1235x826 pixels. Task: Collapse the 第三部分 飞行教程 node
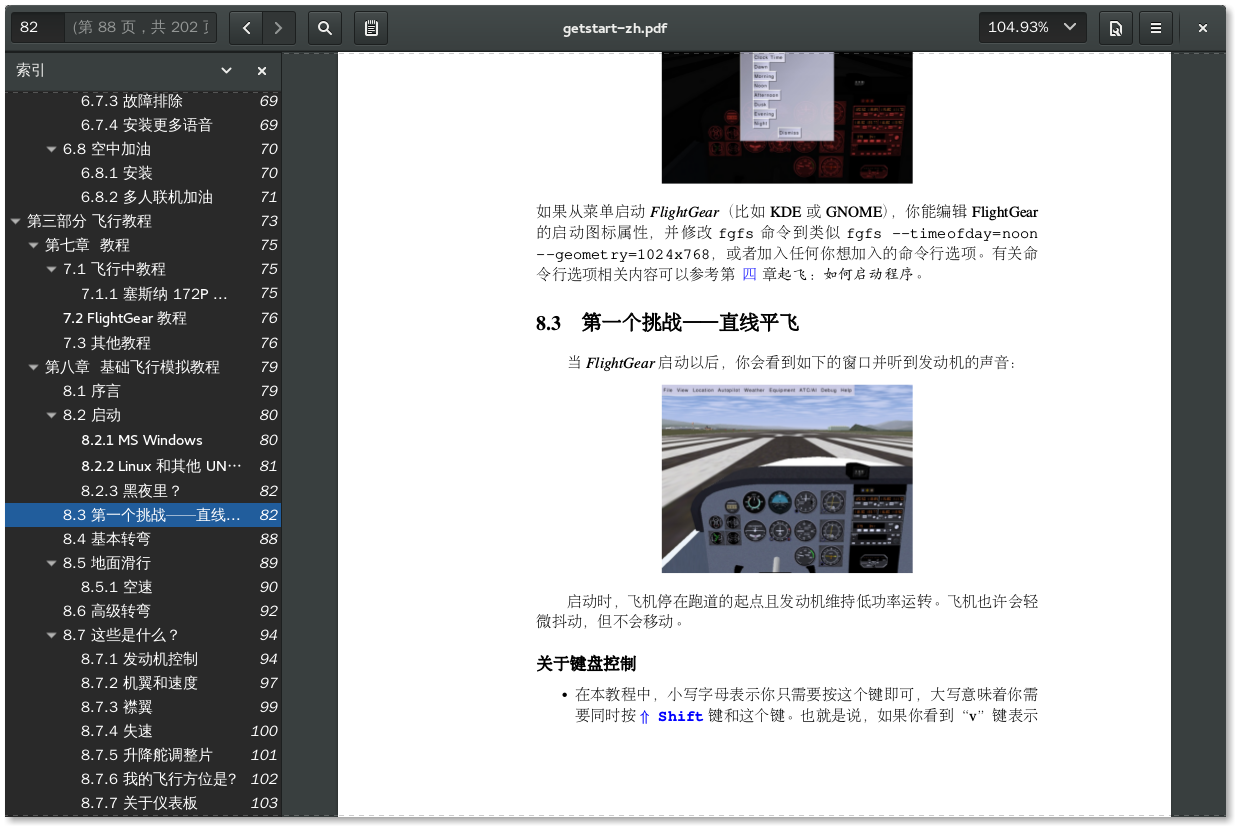click(16, 221)
